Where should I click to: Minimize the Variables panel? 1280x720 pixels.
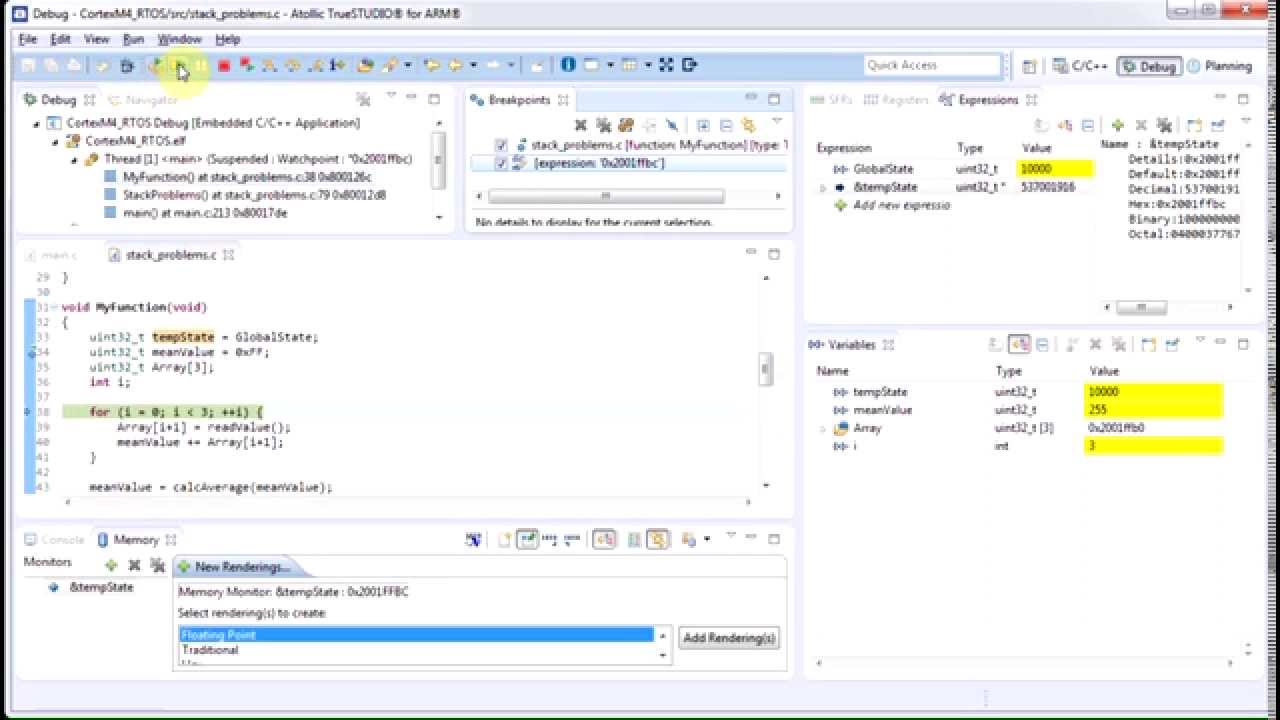[1220, 344]
